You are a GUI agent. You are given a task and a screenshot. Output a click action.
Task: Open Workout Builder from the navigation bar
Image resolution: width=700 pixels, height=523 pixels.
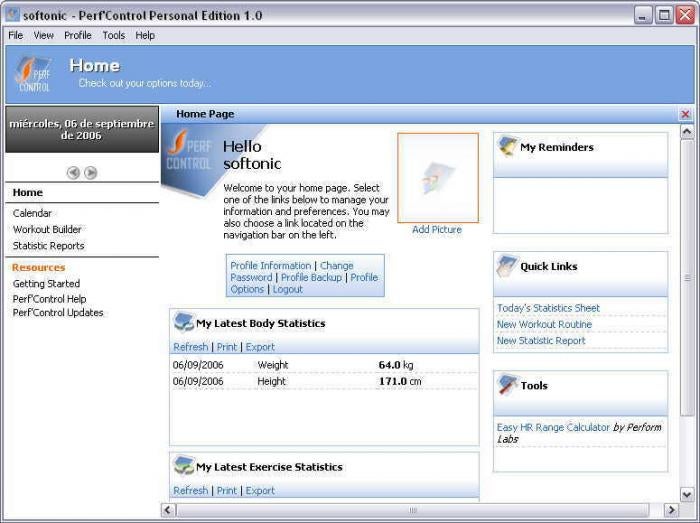pos(47,229)
